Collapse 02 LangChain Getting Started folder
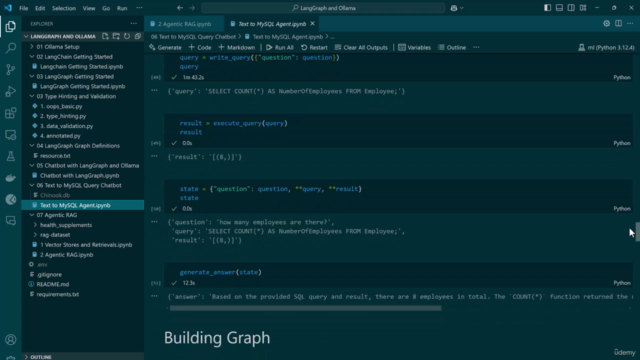Screen dimensions: 640x360 [82, 57]
